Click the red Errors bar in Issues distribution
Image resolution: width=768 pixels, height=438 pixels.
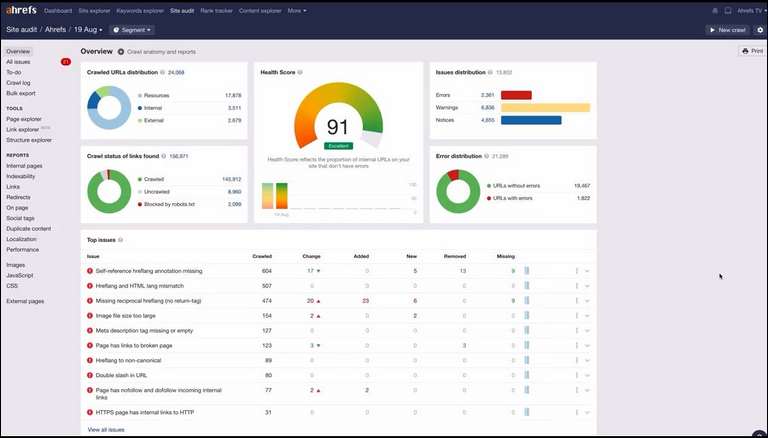click(x=516, y=95)
